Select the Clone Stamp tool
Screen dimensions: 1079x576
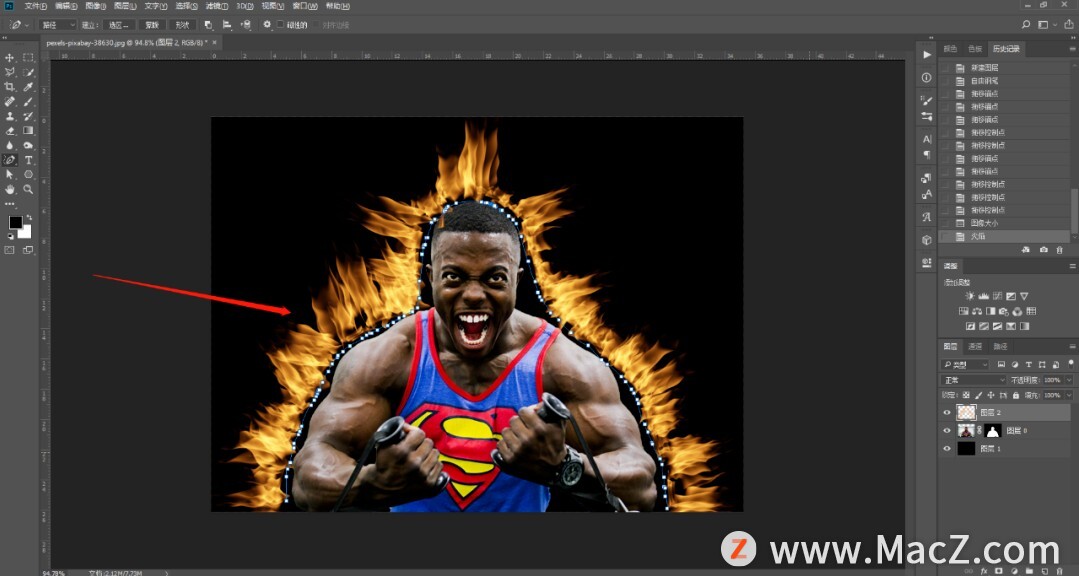click(10, 116)
